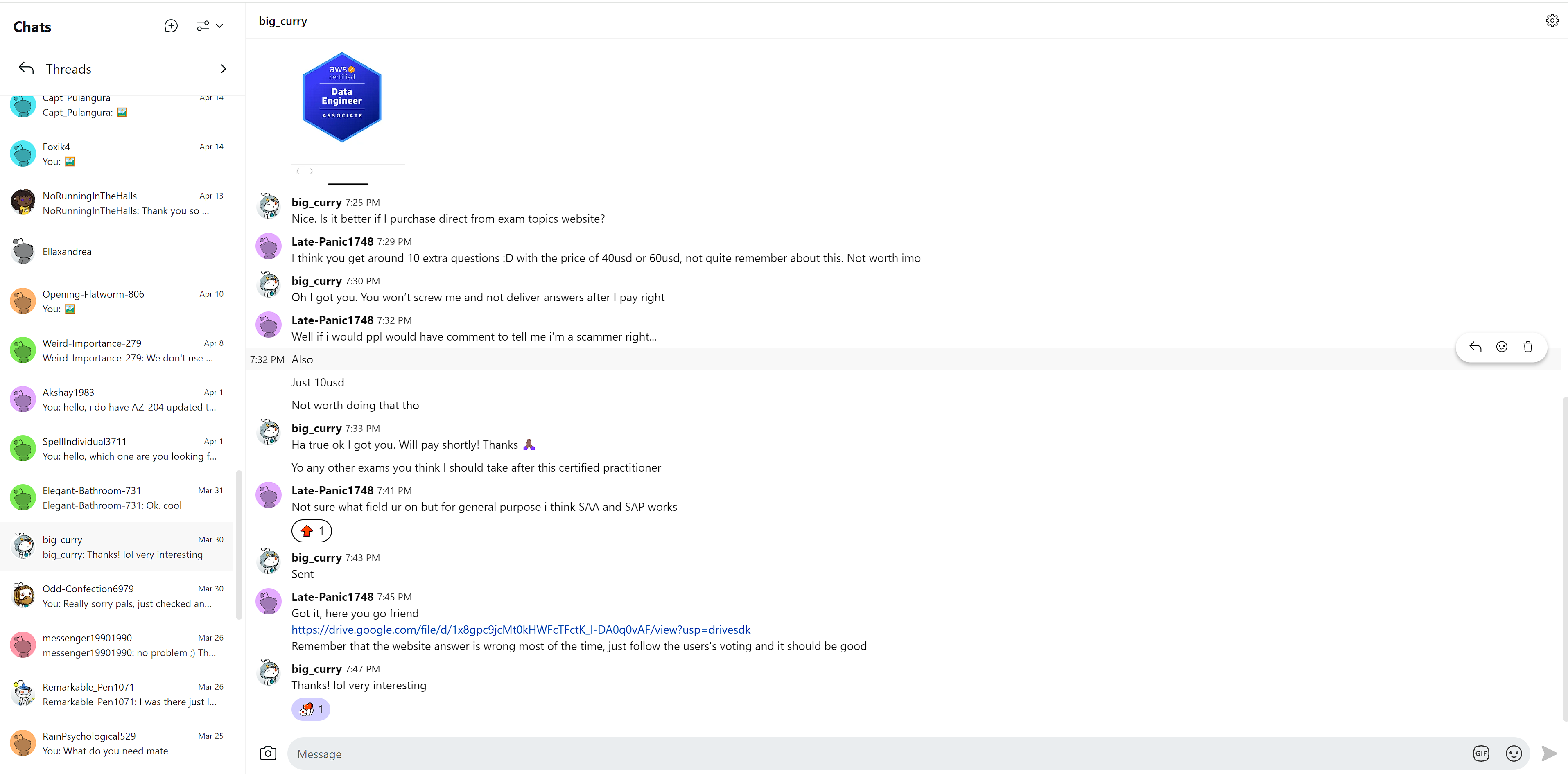Add emoji reaction to hovered message
The width and height of the screenshot is (1568, 774).
[x=1502, y=347]
